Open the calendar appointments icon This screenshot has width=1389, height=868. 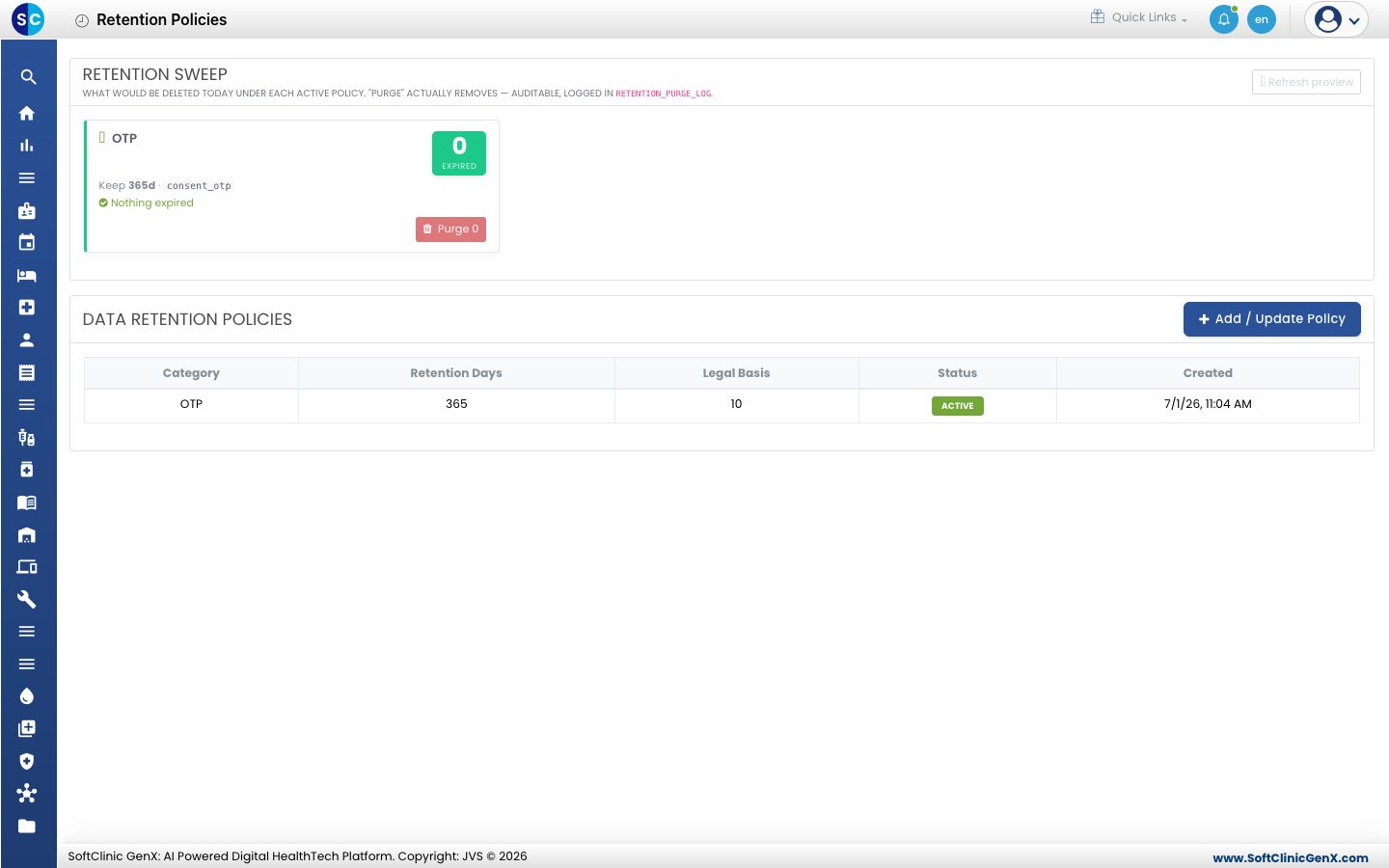(x=27, y=243)
